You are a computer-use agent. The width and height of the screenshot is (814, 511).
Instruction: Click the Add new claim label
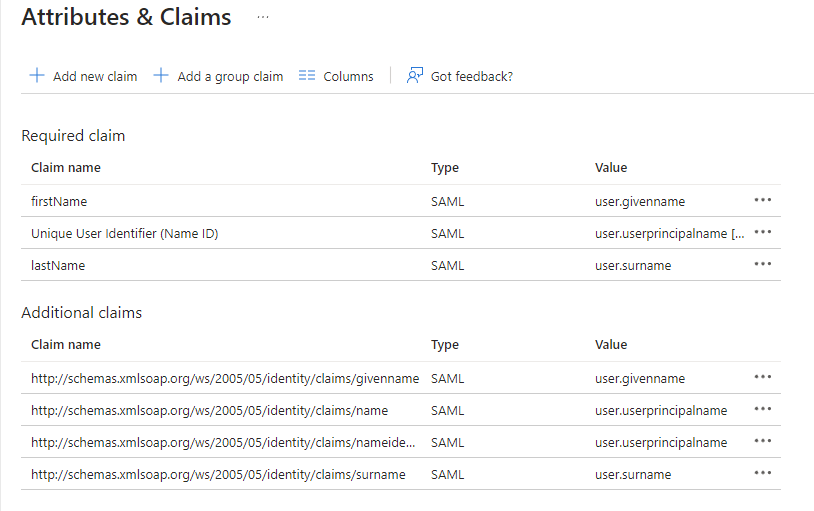click(95, 76)
